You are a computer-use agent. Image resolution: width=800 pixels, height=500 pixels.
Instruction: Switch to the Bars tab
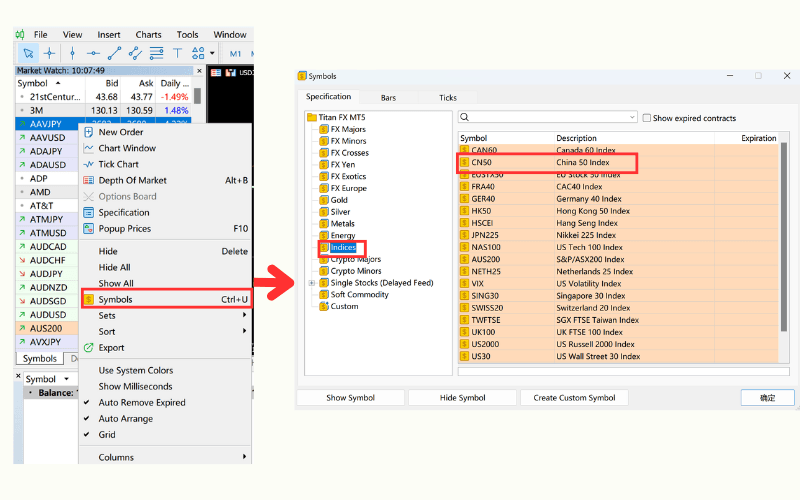click(x=388, y=98)
